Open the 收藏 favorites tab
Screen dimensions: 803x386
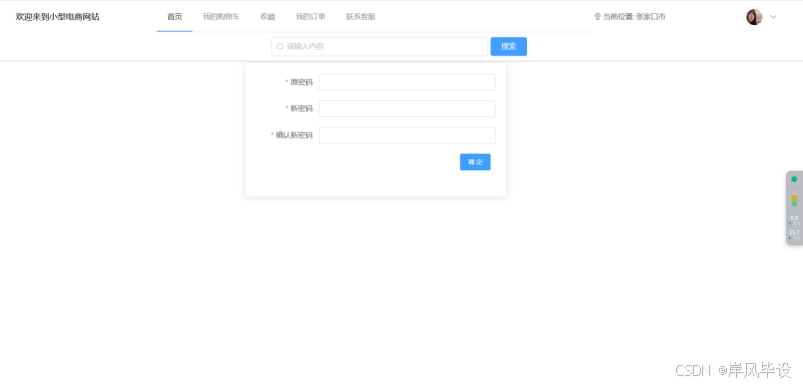coord(267,17)
